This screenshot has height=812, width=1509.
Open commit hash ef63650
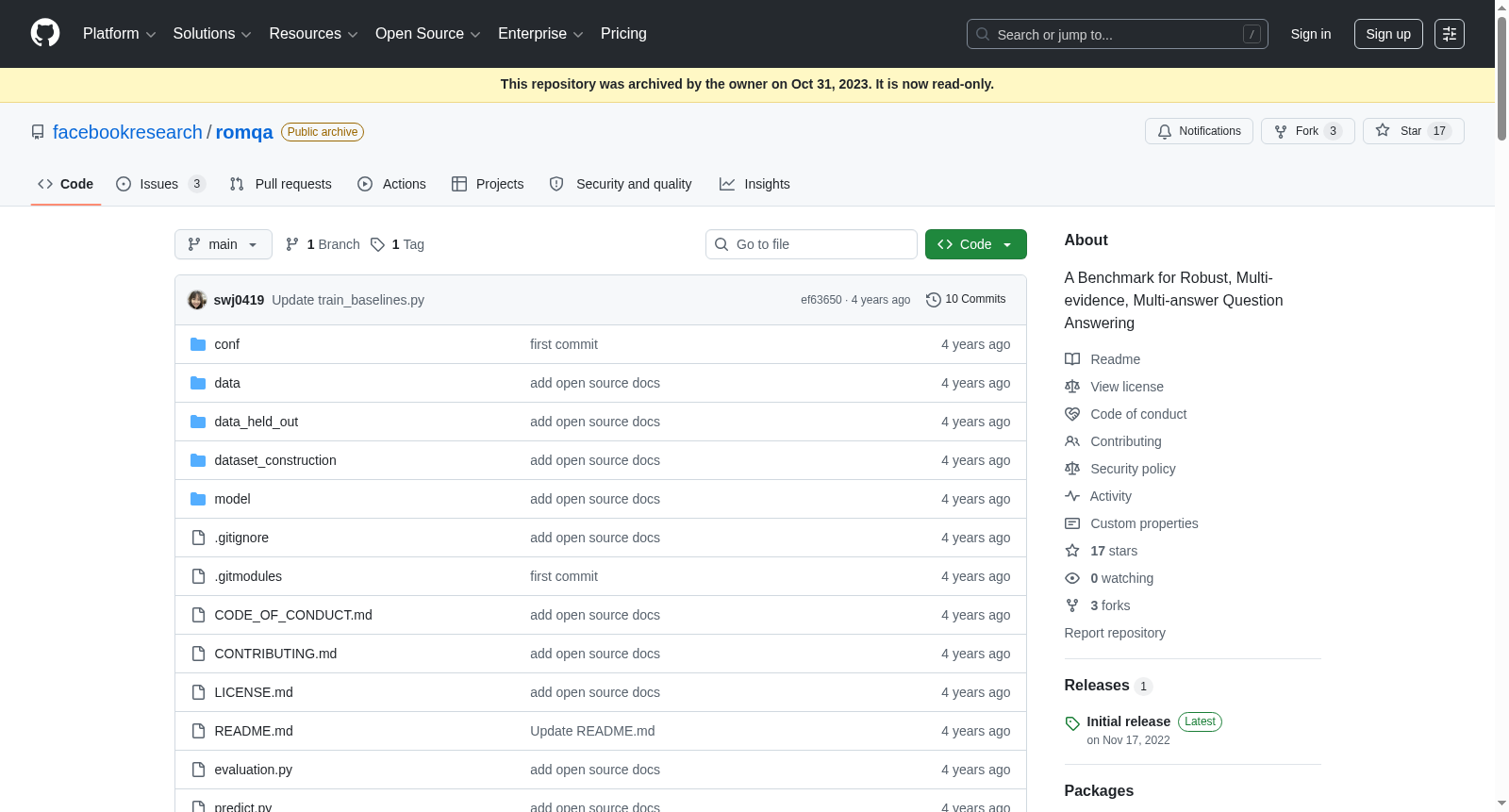821,300
